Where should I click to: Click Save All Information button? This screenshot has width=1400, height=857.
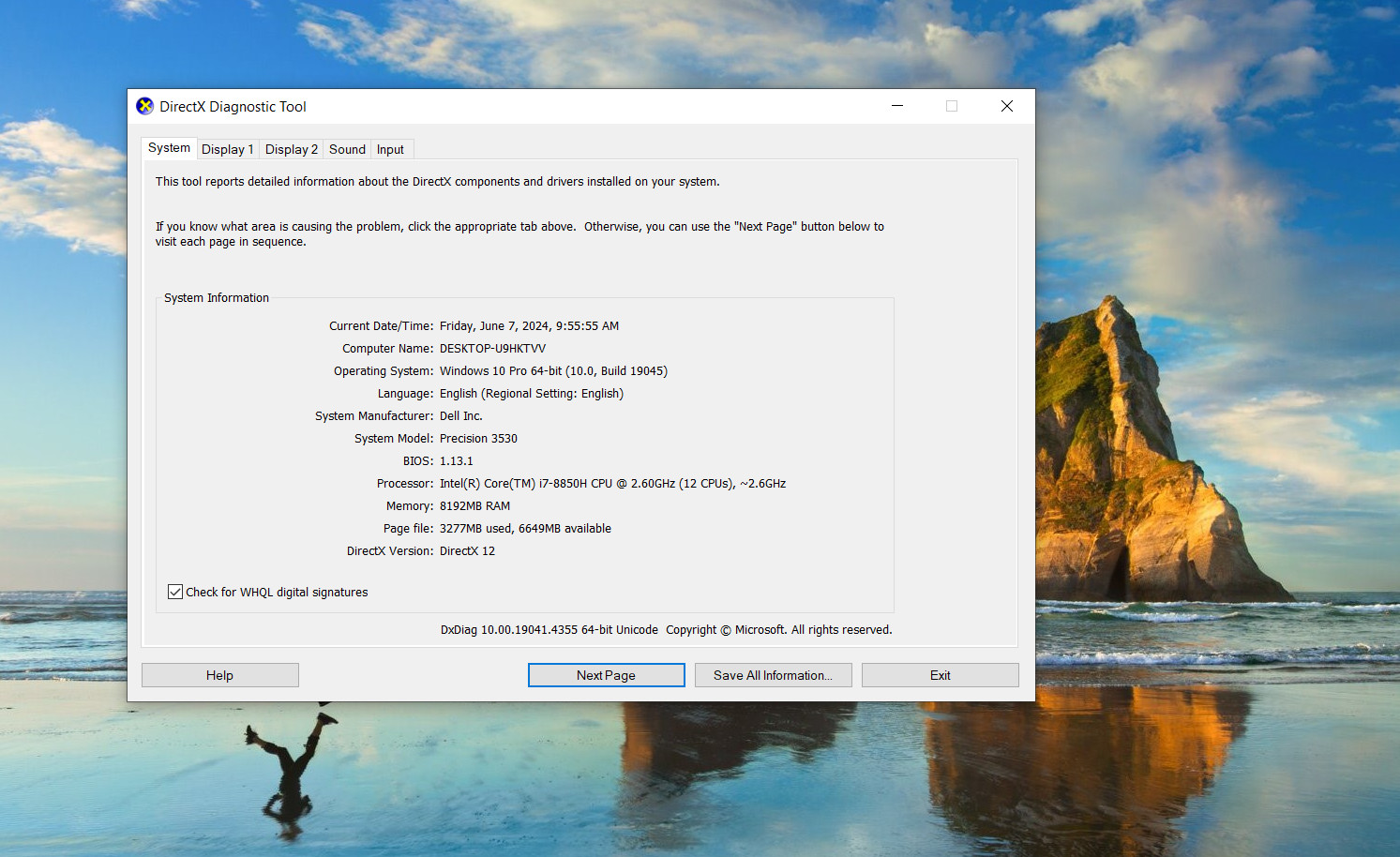[773, 675]
